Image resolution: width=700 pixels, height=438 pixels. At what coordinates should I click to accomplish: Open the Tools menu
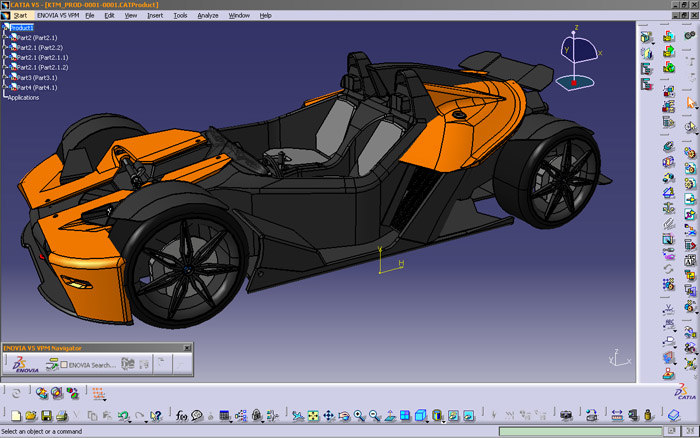(x=180, y=15)
